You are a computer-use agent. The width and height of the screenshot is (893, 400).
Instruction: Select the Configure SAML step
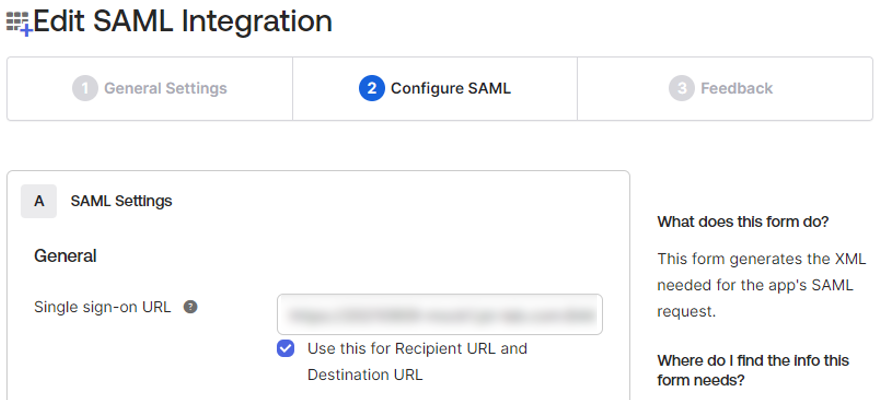click(435, 88)
